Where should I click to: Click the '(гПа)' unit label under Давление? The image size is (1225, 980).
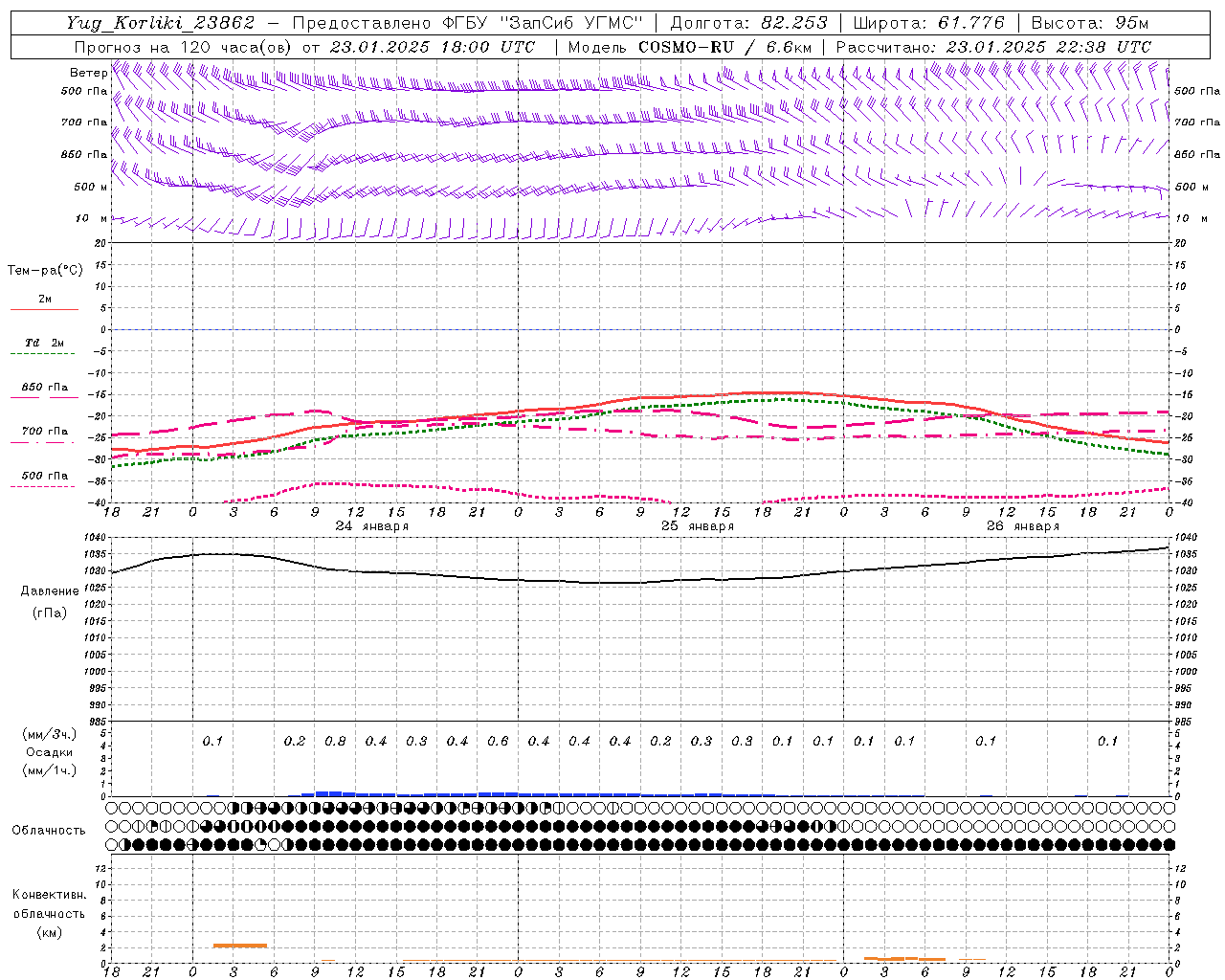pos(50,612)
